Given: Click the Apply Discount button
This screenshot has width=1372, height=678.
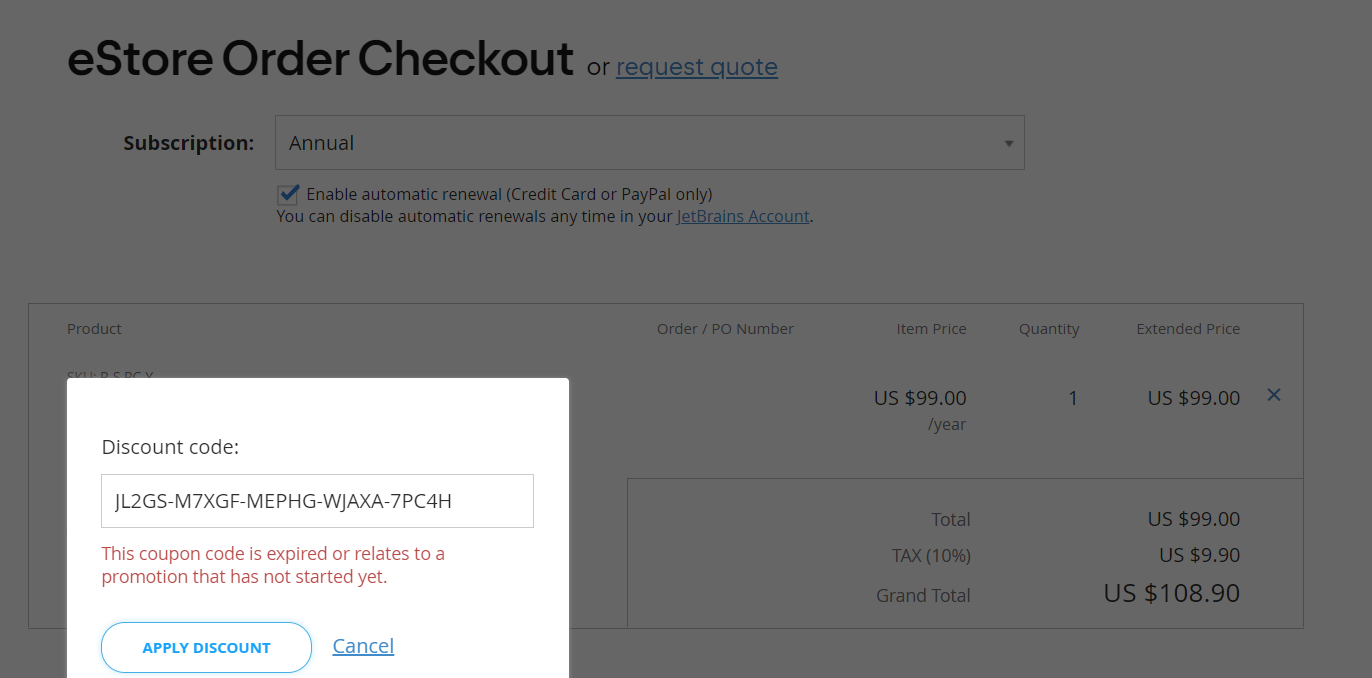Looking at the screenshot, I should [x=206, y=647].
